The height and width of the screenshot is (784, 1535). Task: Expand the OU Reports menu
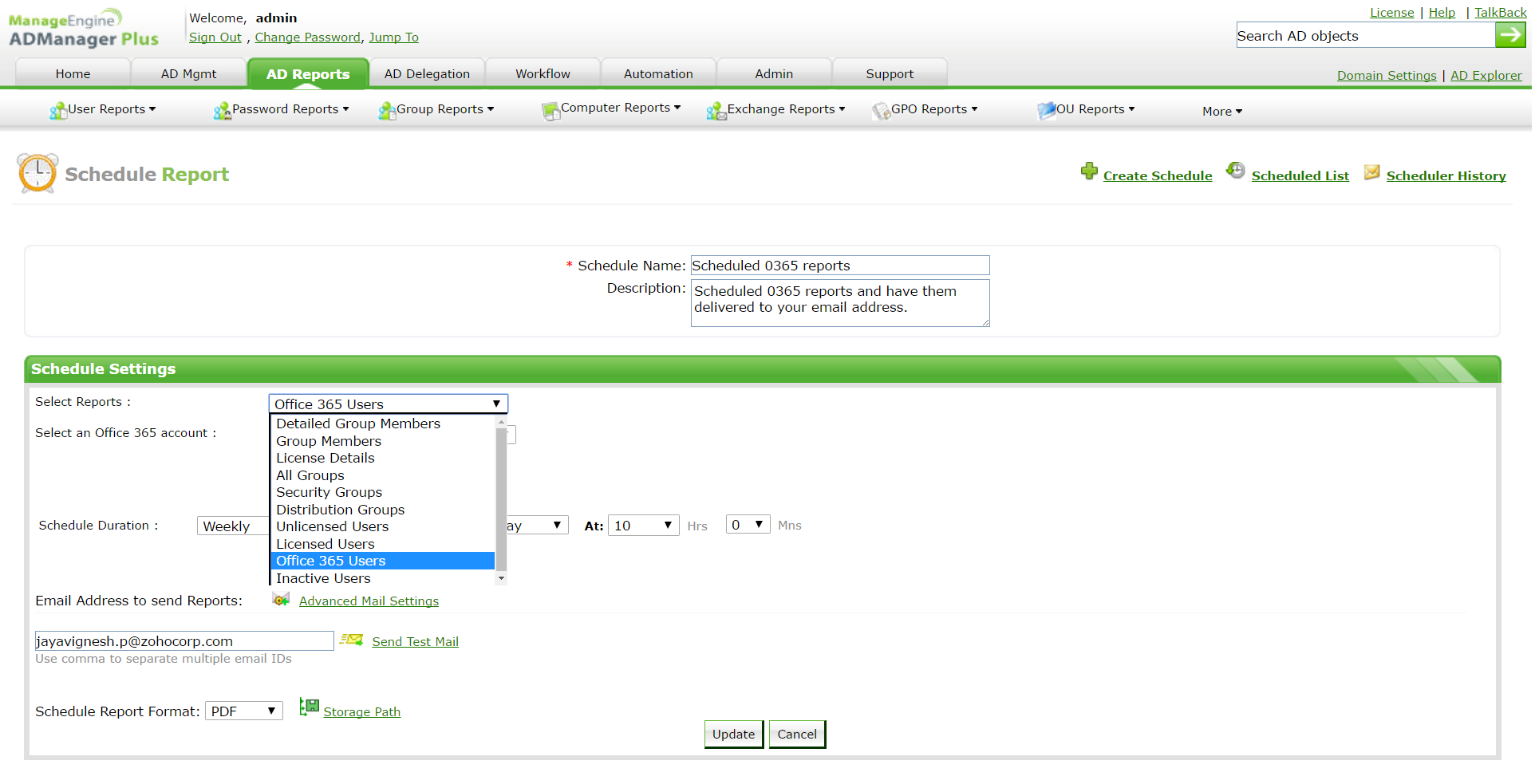pos(1095,109)
